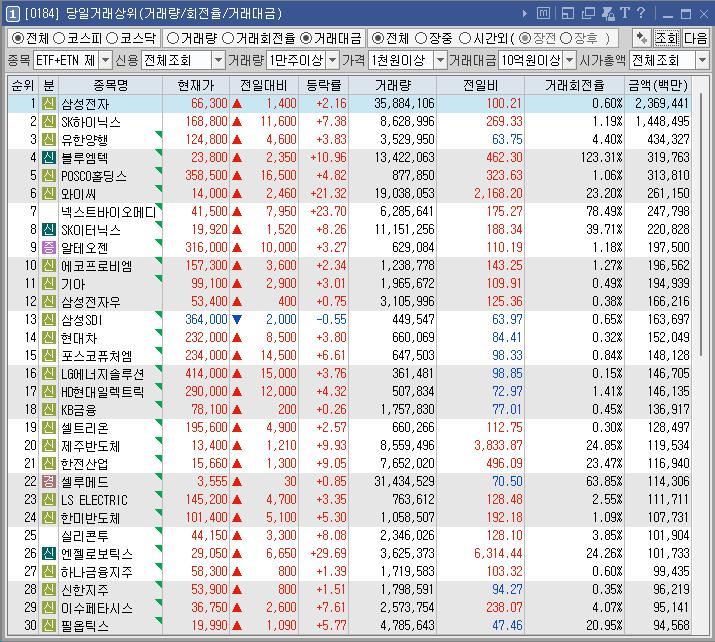The image size is (715, 642).
Task: Click the 현재가 column header
Action: [x=196, y=85]
